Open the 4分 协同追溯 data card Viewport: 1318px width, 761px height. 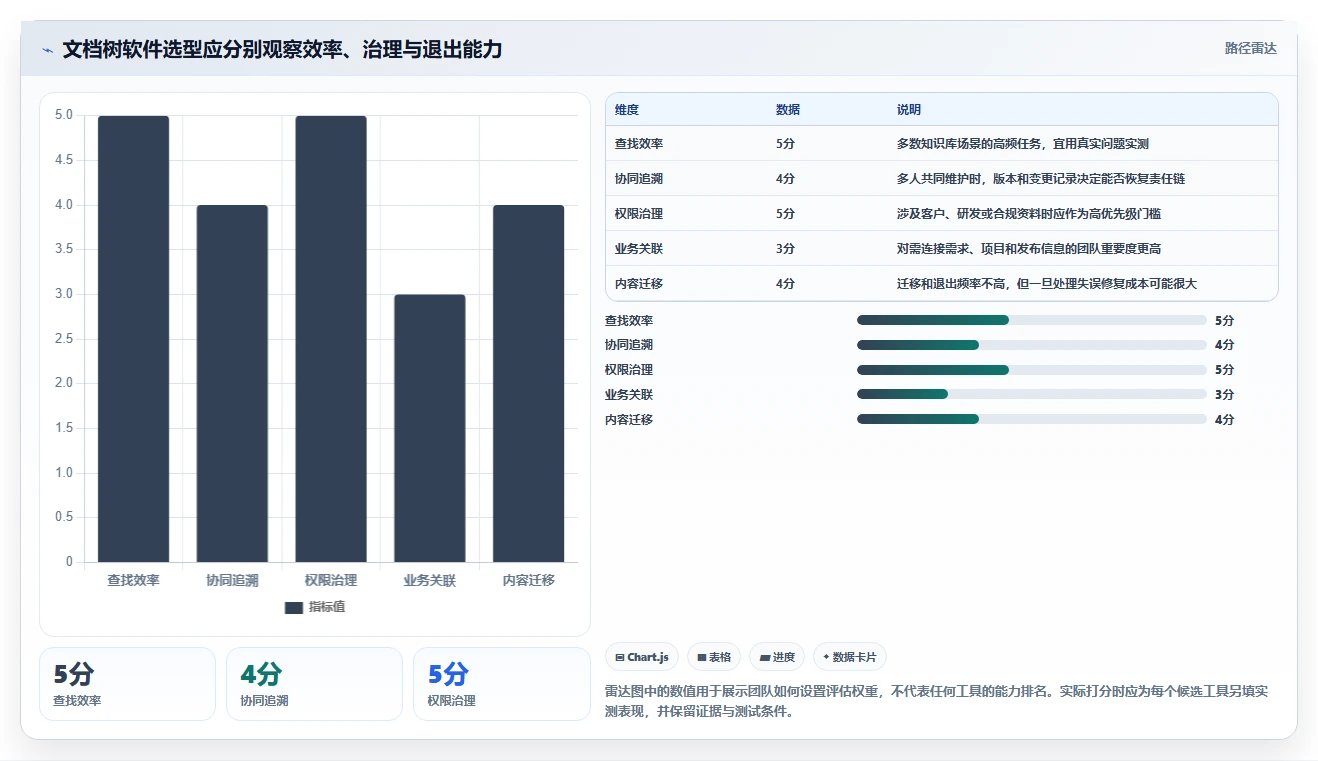(314, 684)
